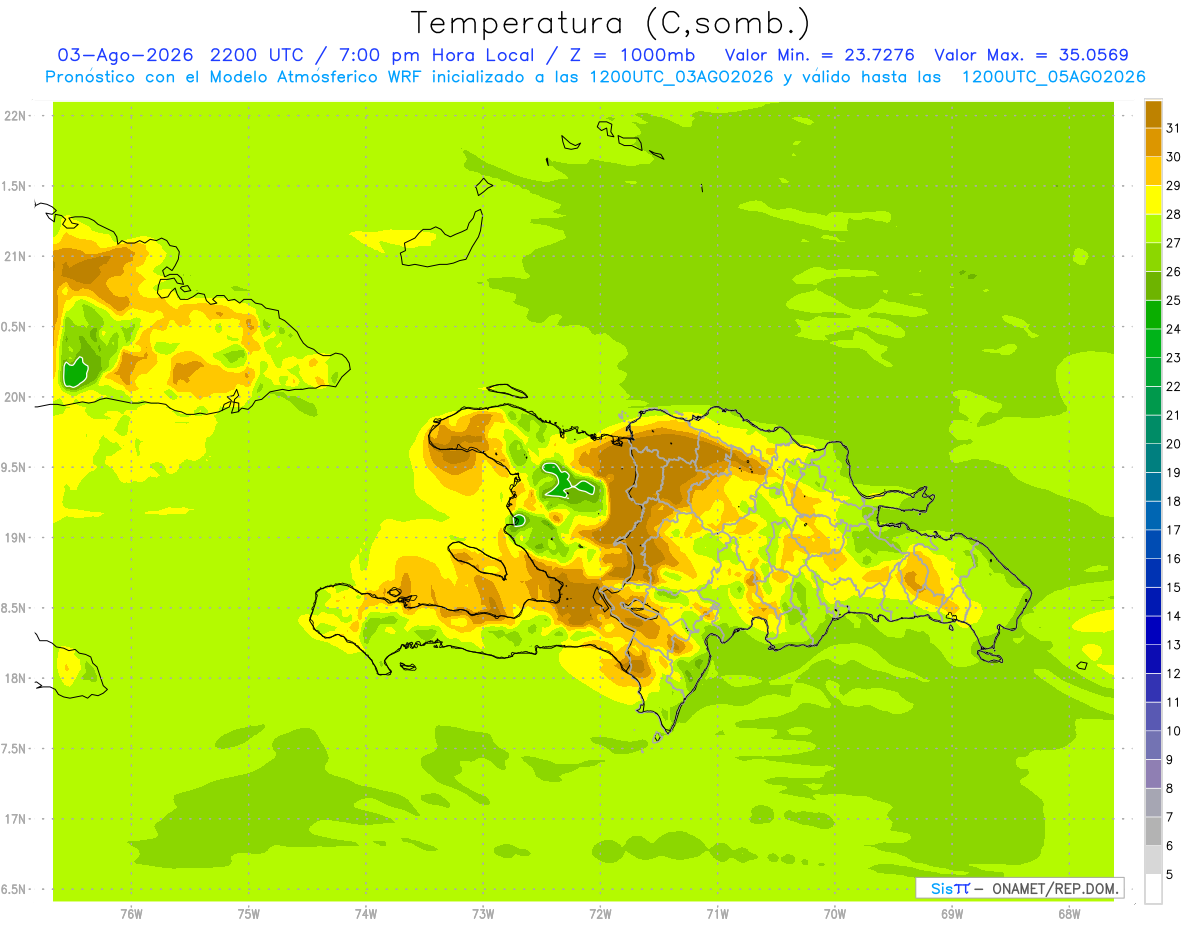Click the lime swatch between 27 and 28
The height and width of the screenshot is (927, 1200).
click(x=1153, y=228)
